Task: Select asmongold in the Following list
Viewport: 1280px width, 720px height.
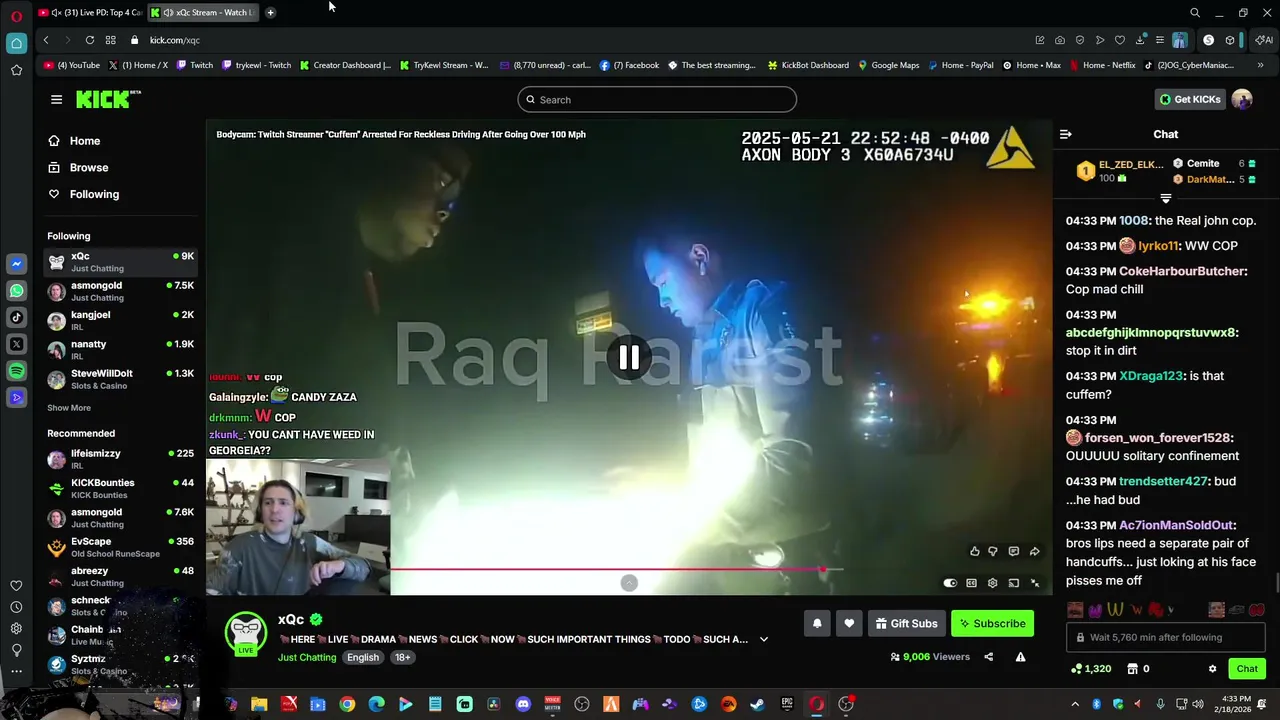Action: tap(120, 291)
